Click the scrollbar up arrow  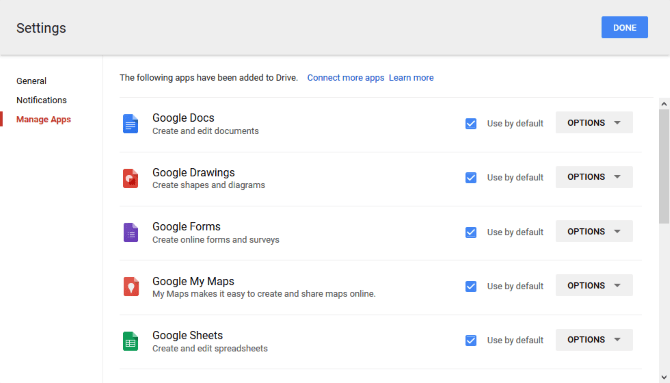tap(664, 104)
